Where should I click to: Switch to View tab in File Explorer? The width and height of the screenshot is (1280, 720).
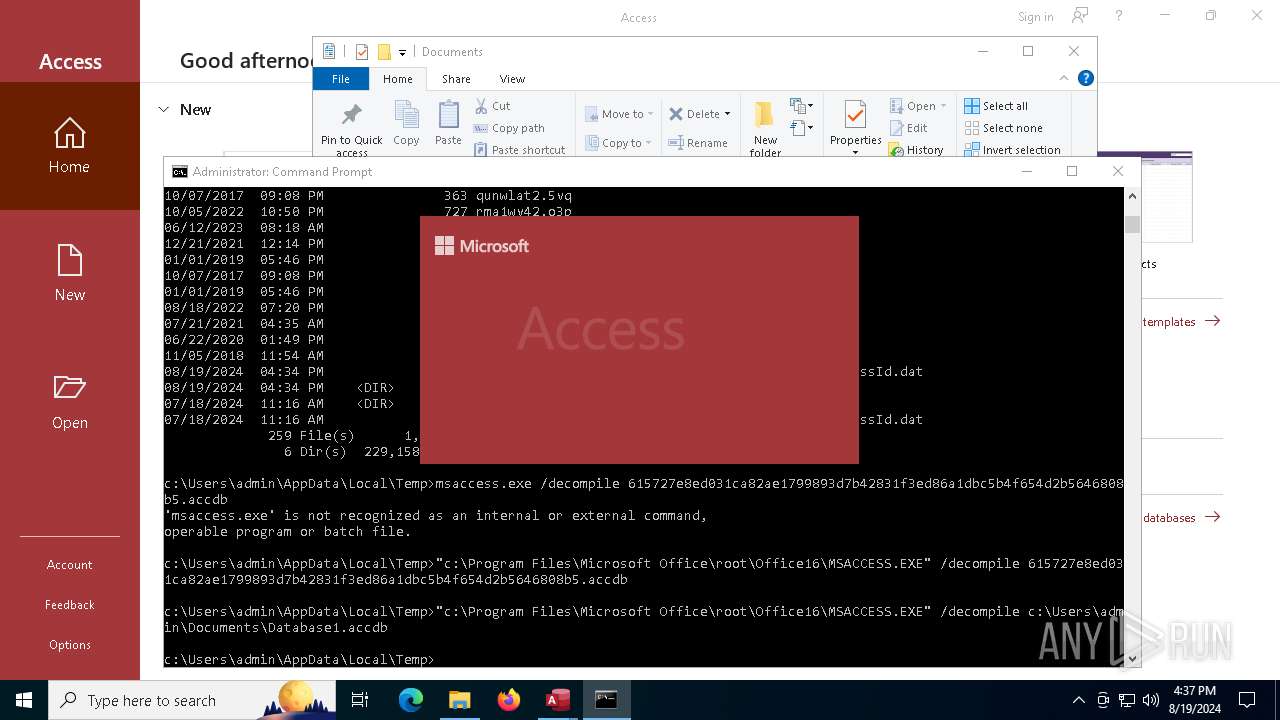(x=512, y=79)
